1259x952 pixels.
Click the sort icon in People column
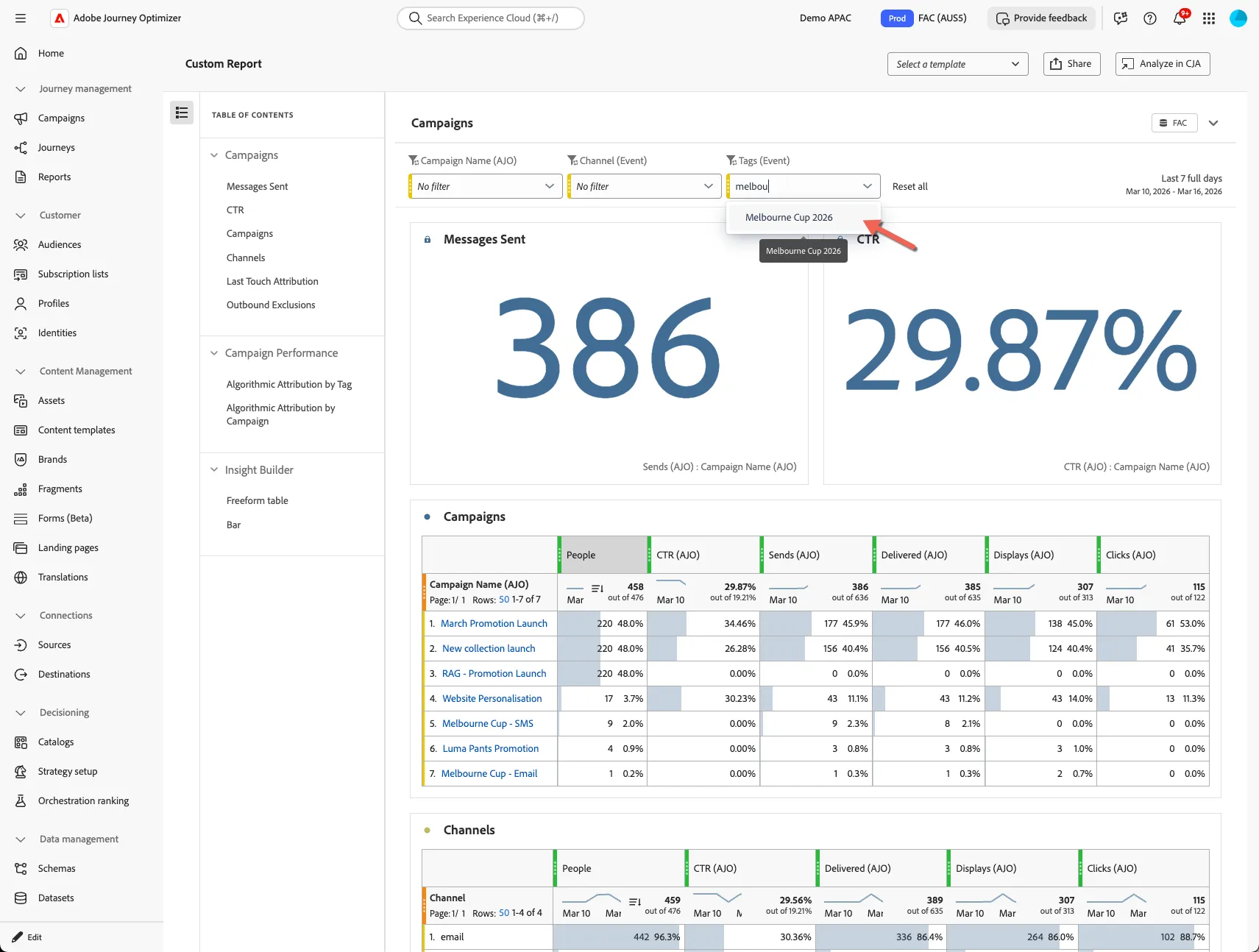point(597,588)
